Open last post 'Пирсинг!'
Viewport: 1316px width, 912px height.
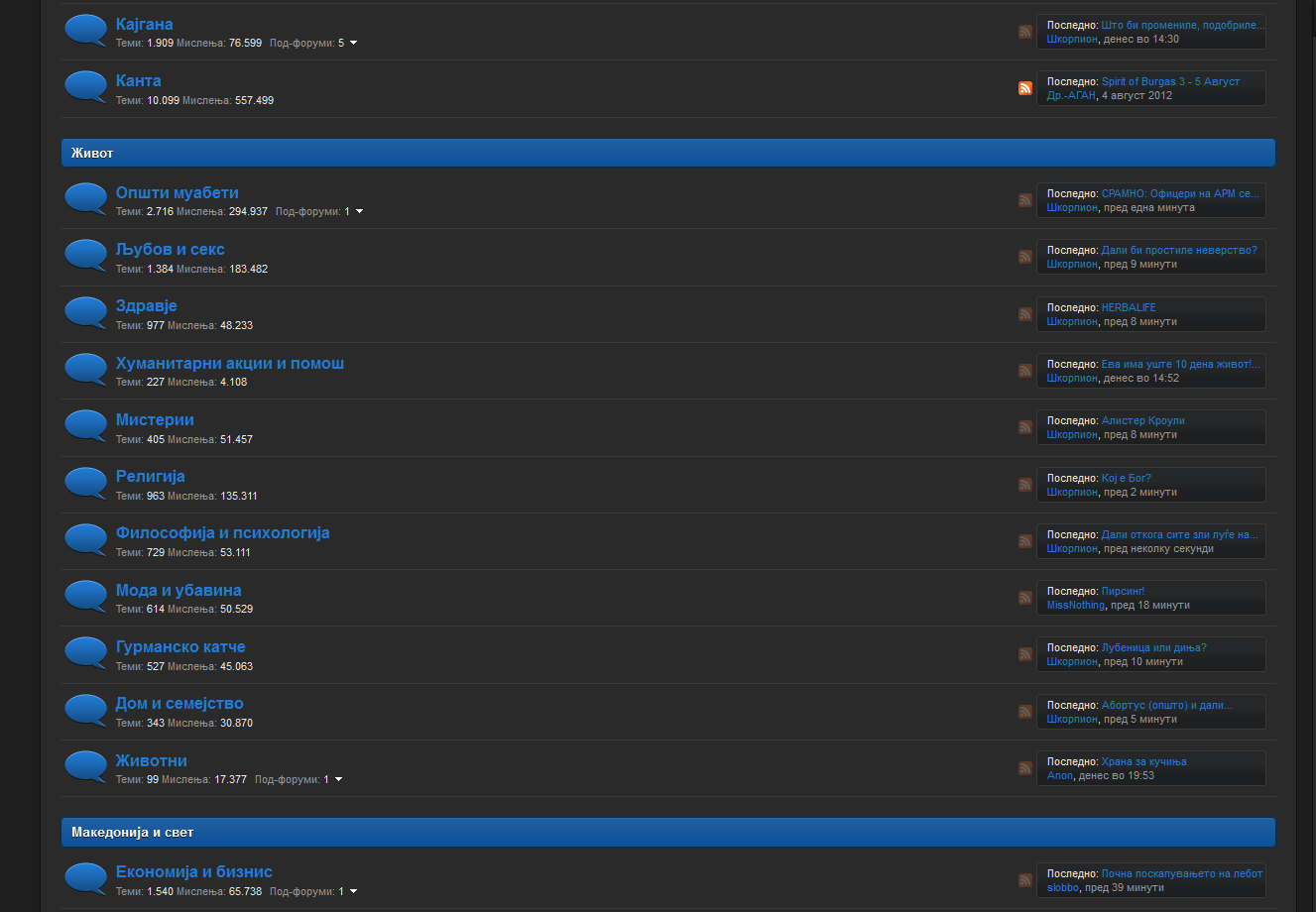(1124, 591)
